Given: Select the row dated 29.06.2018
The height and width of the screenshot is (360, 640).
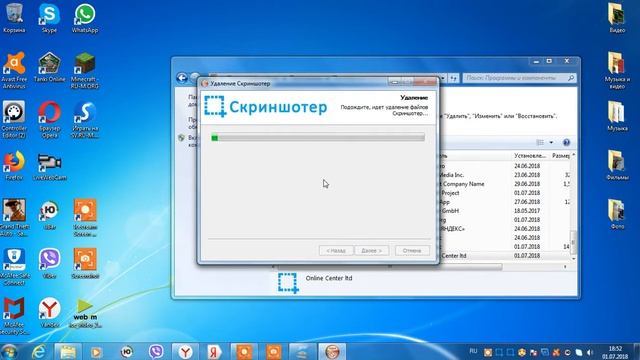Looking at the screenshot, I should pos(505,184).
